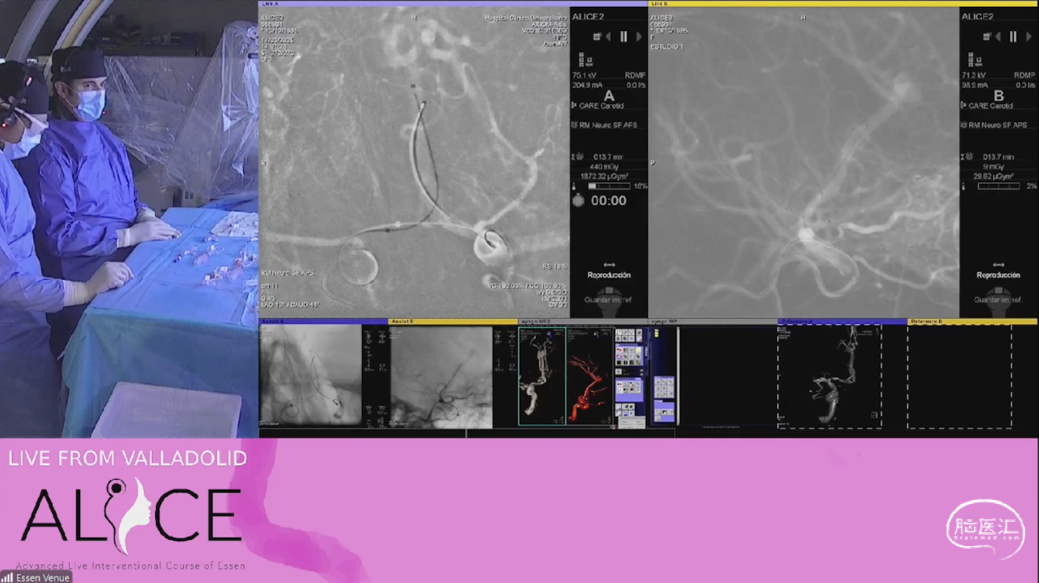Select the Assist B tab
1039x583 pixels.
(x=453, y=321)
